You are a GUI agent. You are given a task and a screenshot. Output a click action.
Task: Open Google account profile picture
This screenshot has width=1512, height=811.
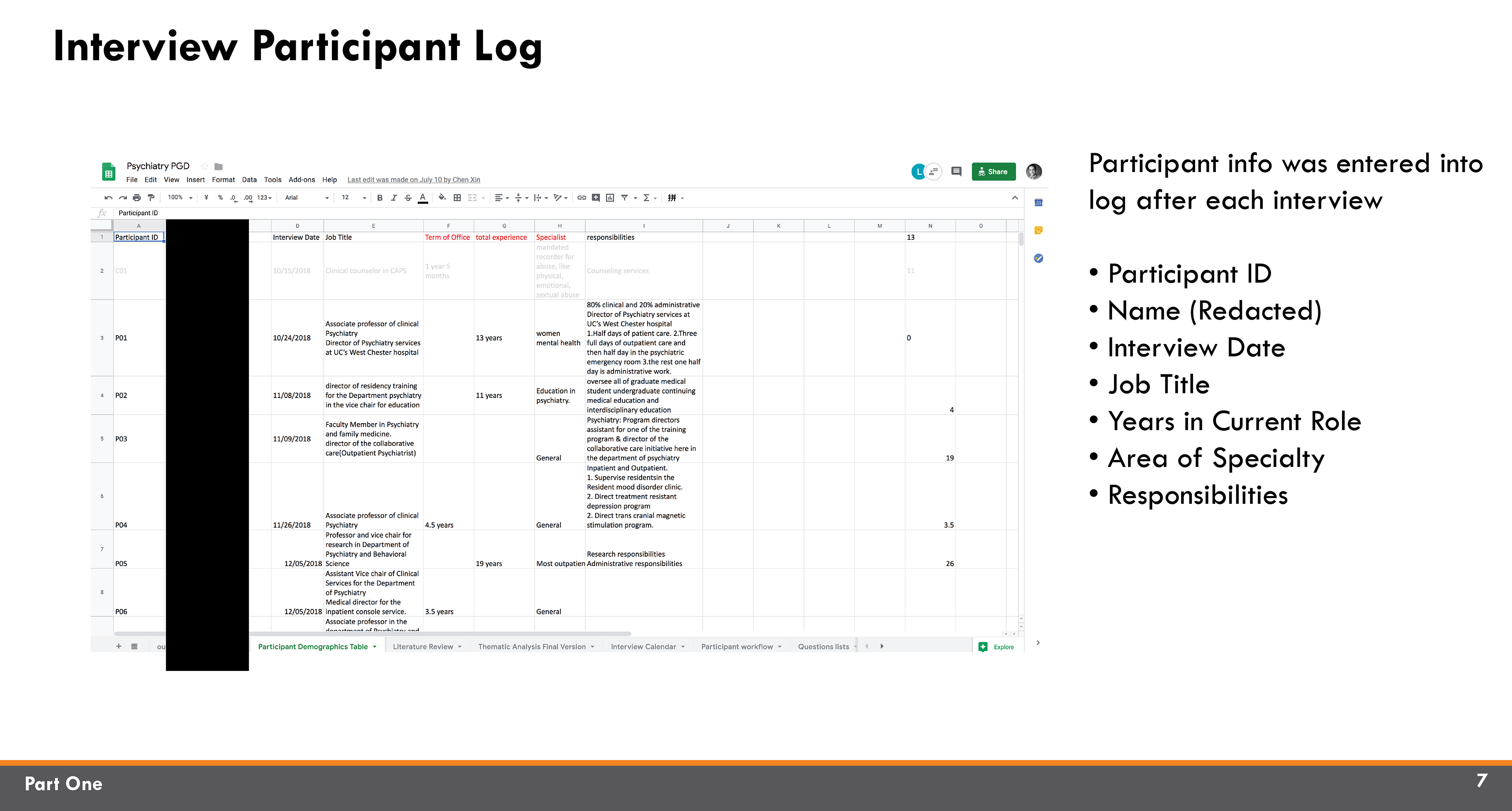1034,171
